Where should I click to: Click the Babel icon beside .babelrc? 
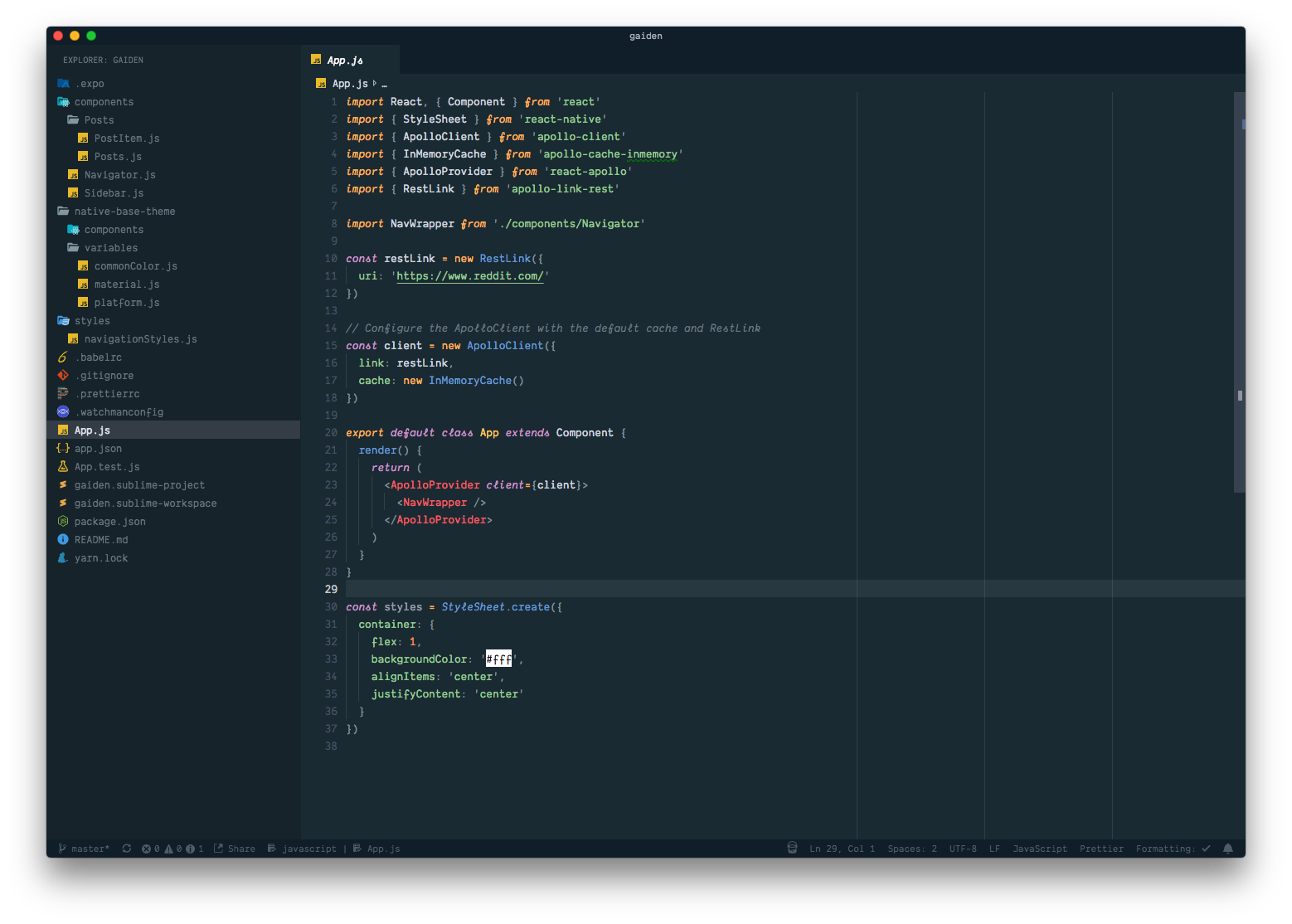click(x=63, y=357)
